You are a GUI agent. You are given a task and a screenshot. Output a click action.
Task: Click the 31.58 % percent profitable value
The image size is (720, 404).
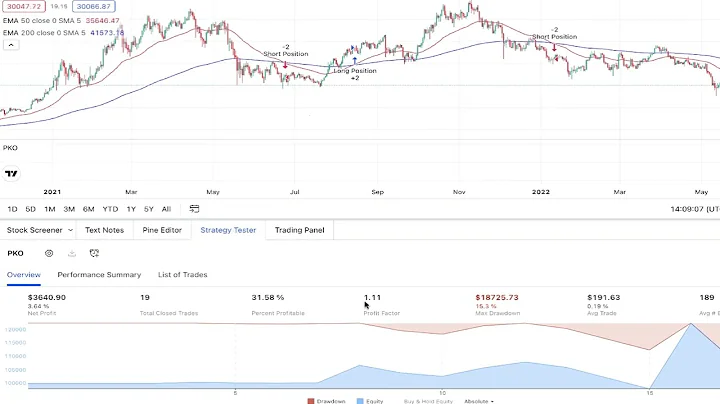(x=268, y=297)
